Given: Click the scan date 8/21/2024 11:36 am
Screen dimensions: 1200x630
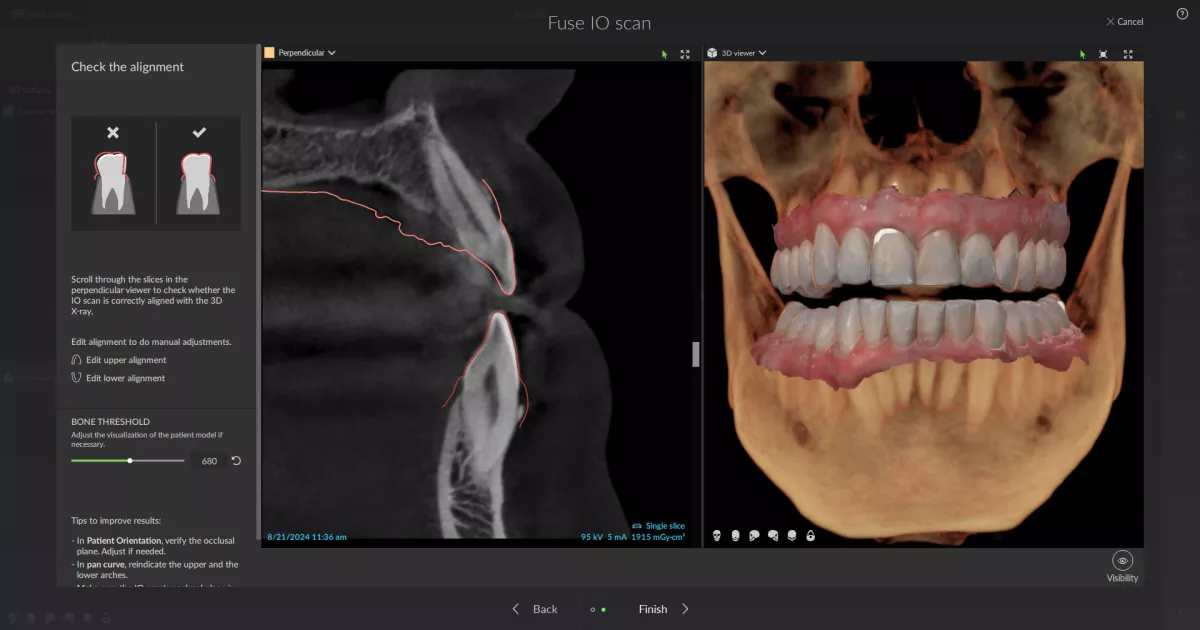Looking at the screenshot, I should click(x=307, y=537).
